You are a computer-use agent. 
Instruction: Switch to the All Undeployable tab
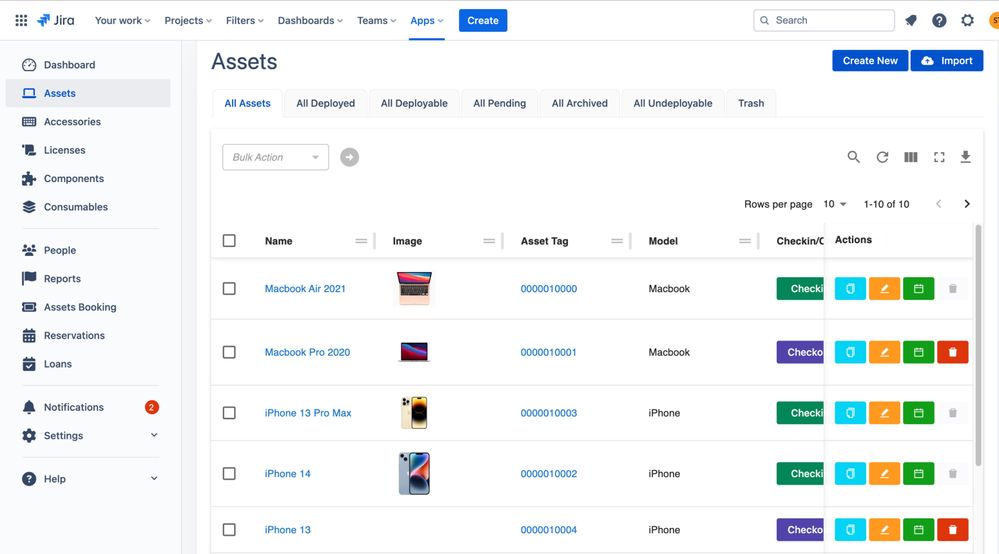[673, 103]
